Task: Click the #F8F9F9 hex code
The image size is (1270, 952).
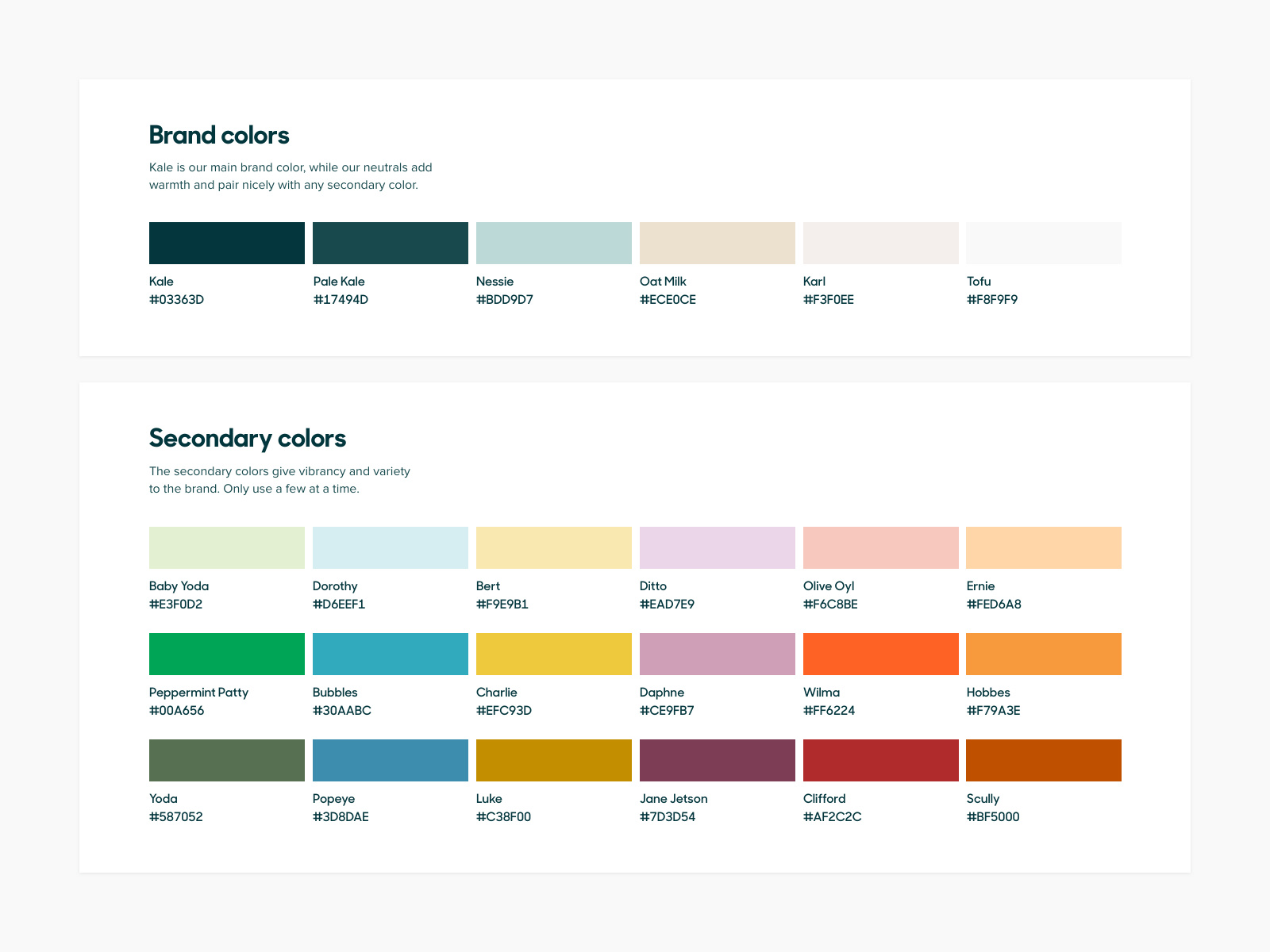Action: [x=992, y=300]
